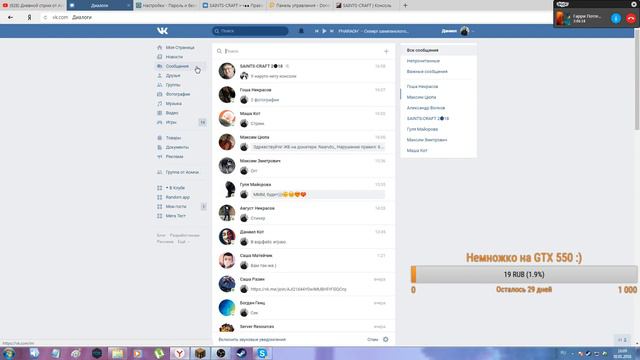Open the Гоша Некрасов conversation in dialog list

click(303, 95)
